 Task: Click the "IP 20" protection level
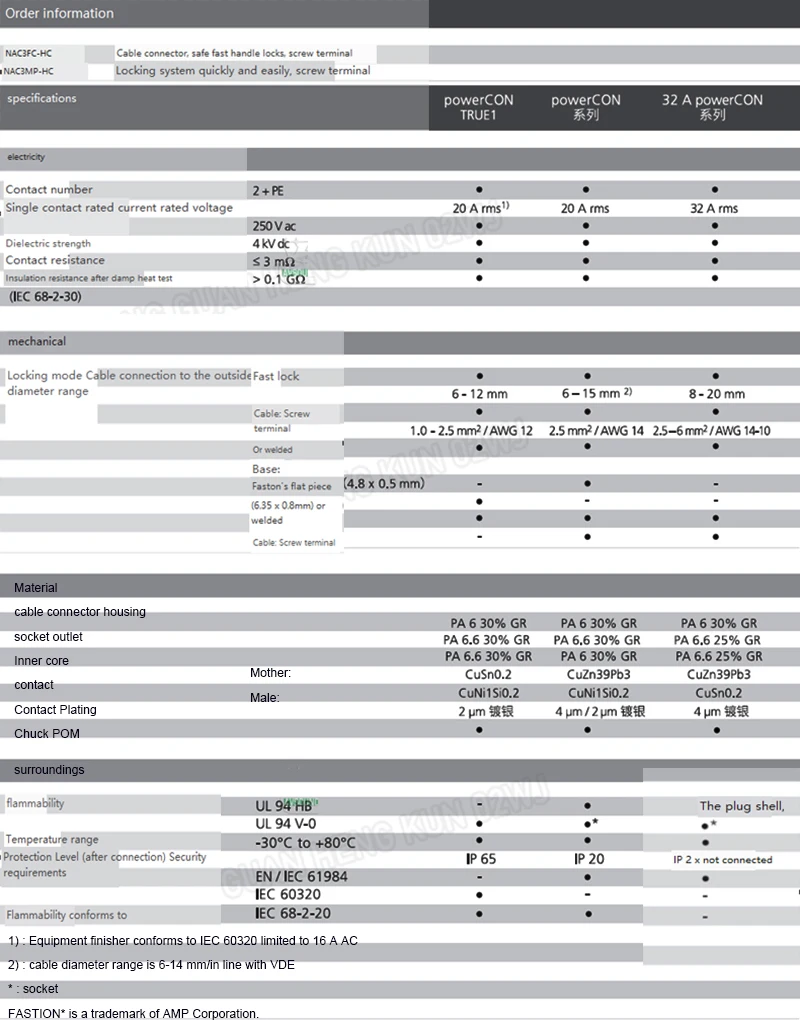(x=589, y=859)
